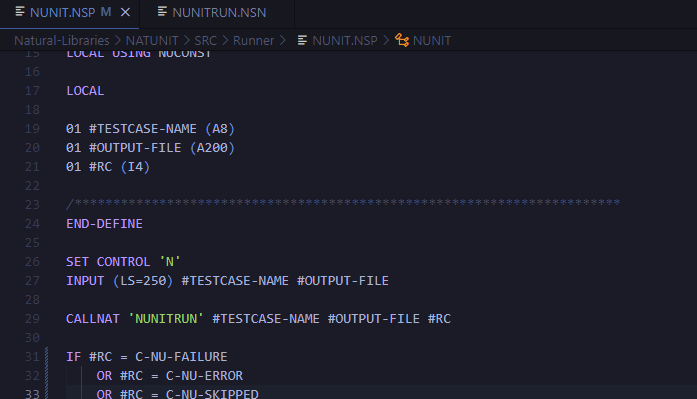Viewport: 697px width, 399px height.
Task: Click the NUNIT symbol breadcrumb
Action: [x=432, y=40]
